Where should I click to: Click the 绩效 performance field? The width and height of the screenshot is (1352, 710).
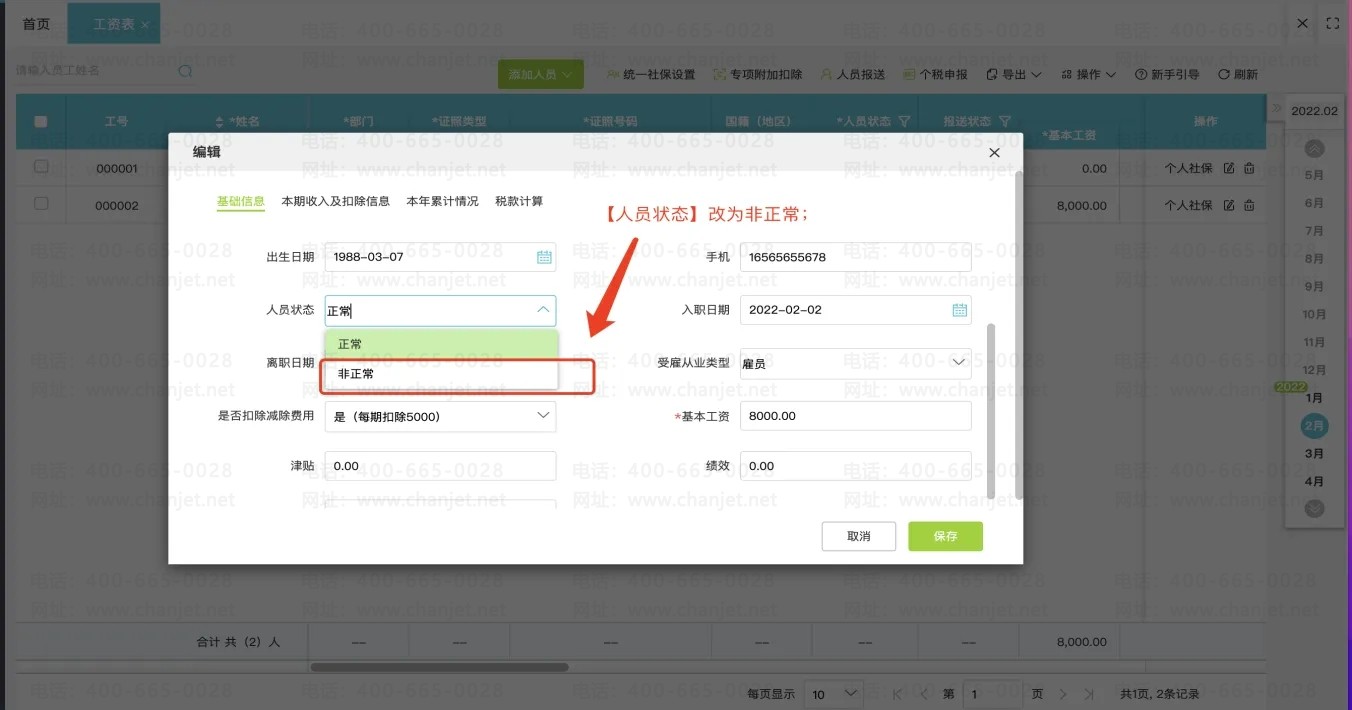coord(855,466)
